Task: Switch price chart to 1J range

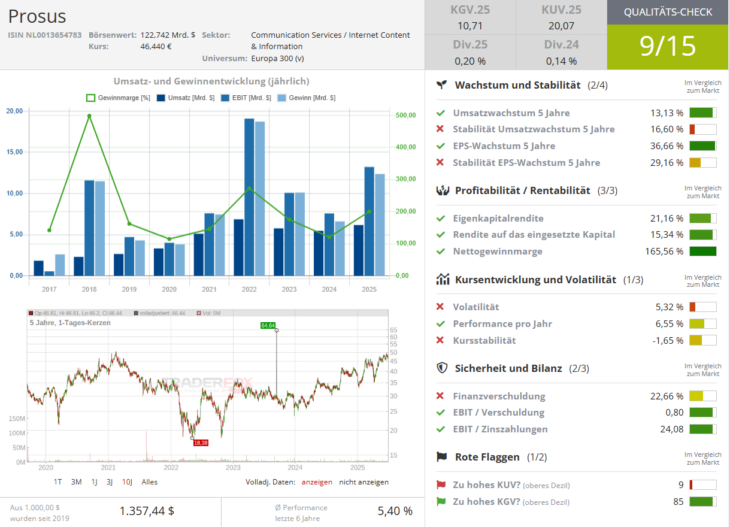Action: click(94, 482)
